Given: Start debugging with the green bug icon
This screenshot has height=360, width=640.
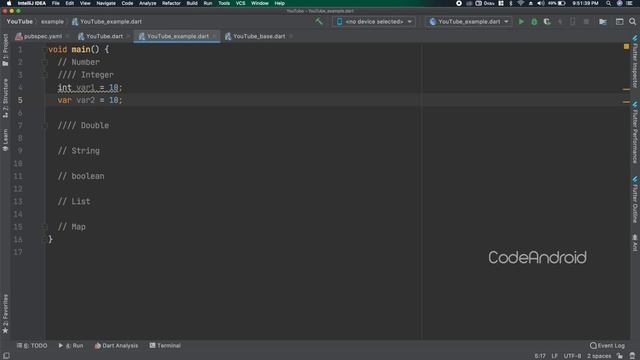Looking at the screenshot, I should 534,21.
